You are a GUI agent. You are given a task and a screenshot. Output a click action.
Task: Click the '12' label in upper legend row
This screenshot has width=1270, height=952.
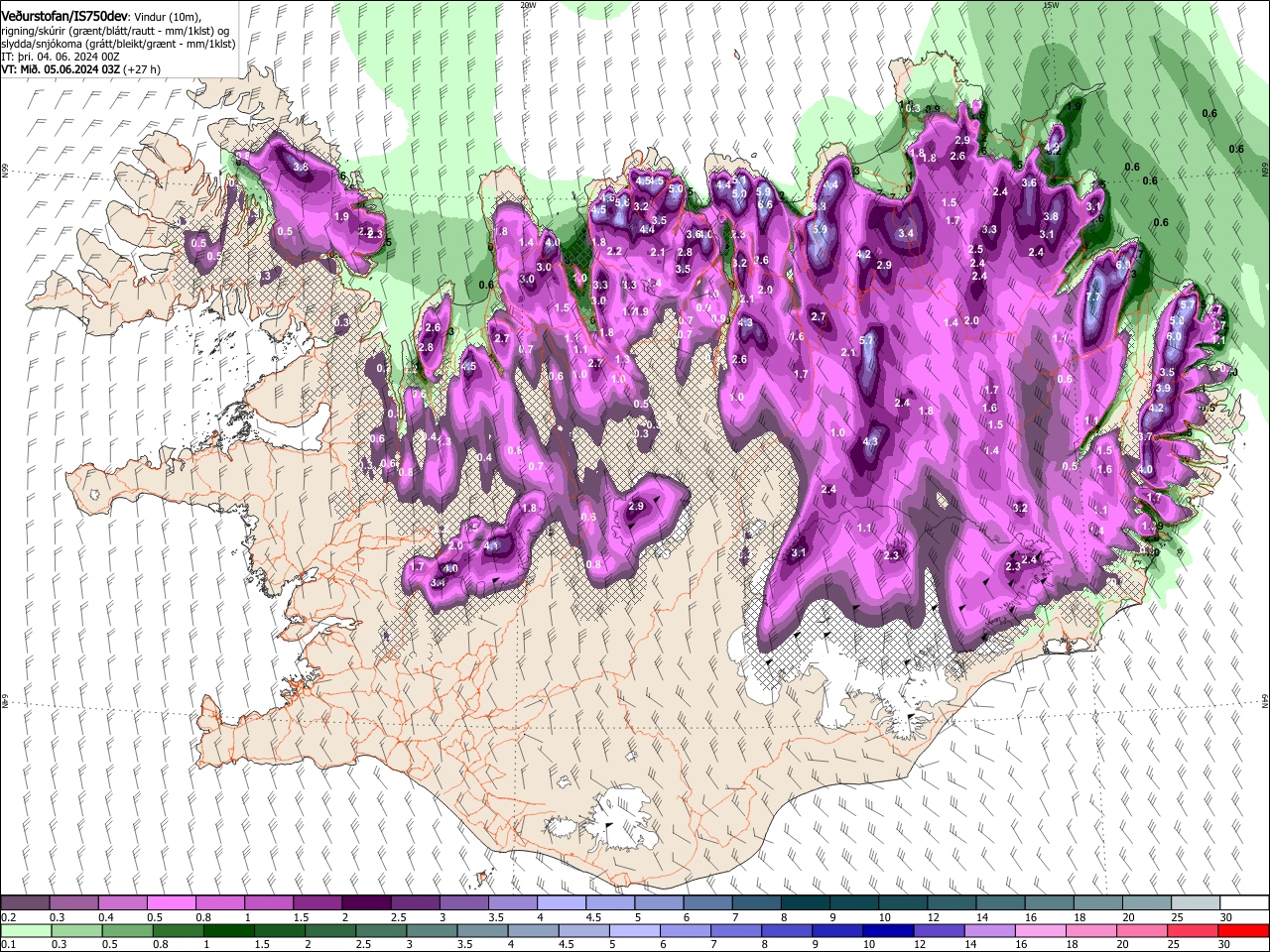click(933, 917)
